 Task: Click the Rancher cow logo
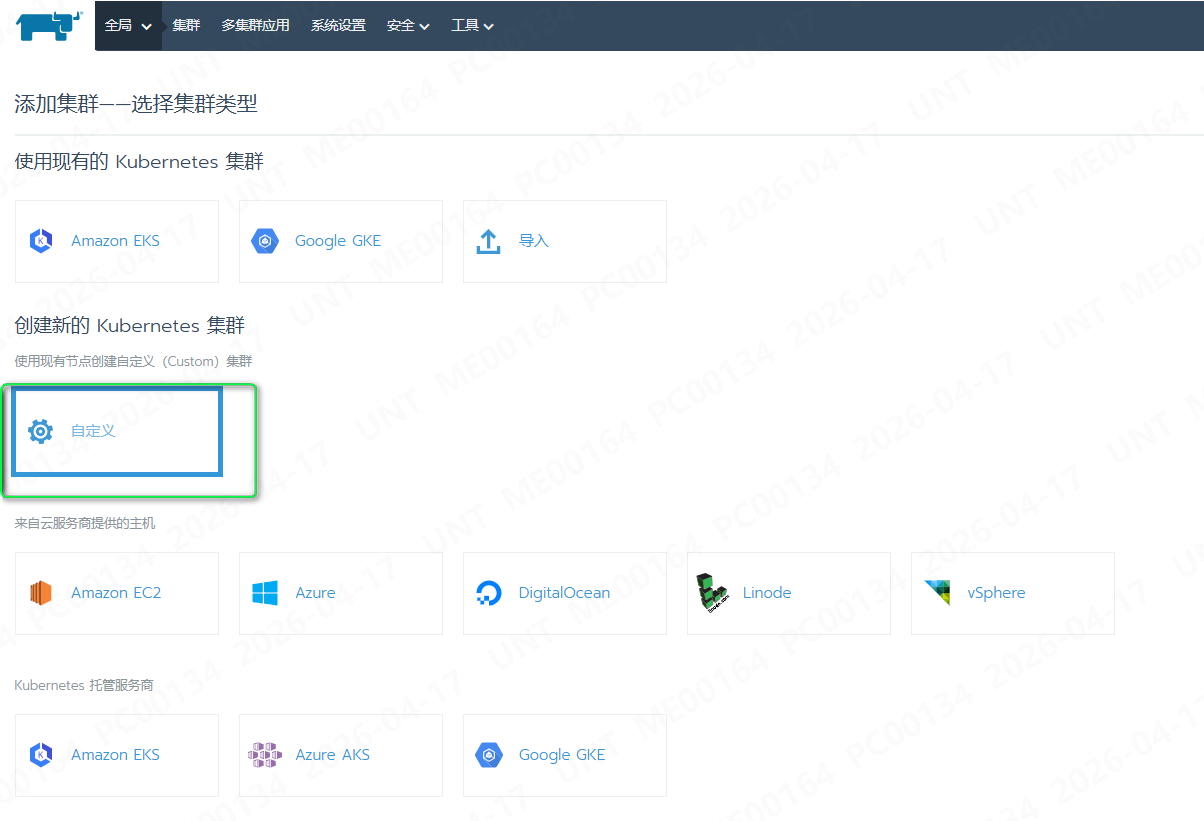pos(47,25)
